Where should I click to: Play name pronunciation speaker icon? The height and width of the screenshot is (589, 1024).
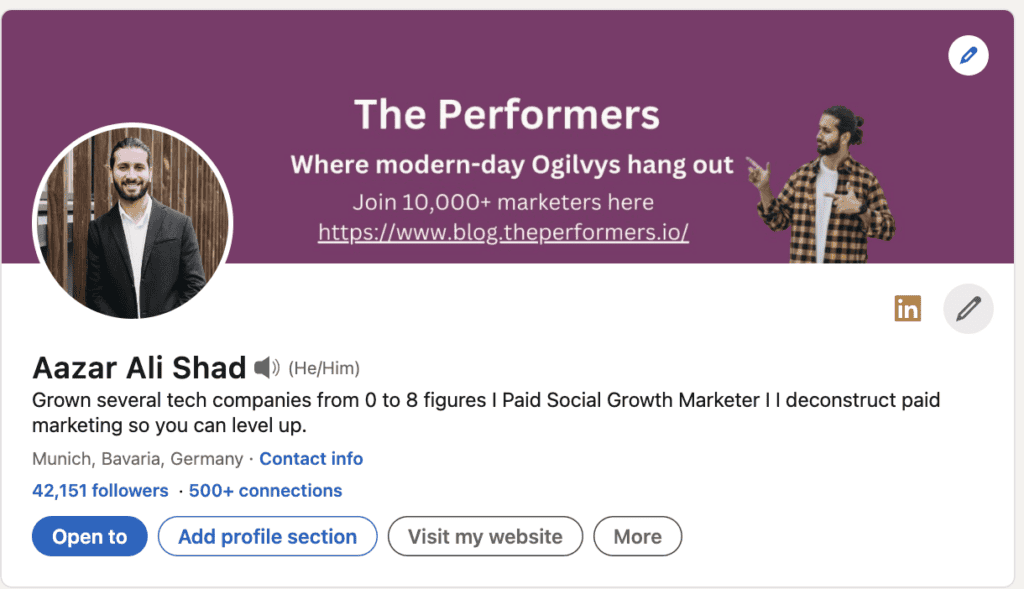[266, 368]
